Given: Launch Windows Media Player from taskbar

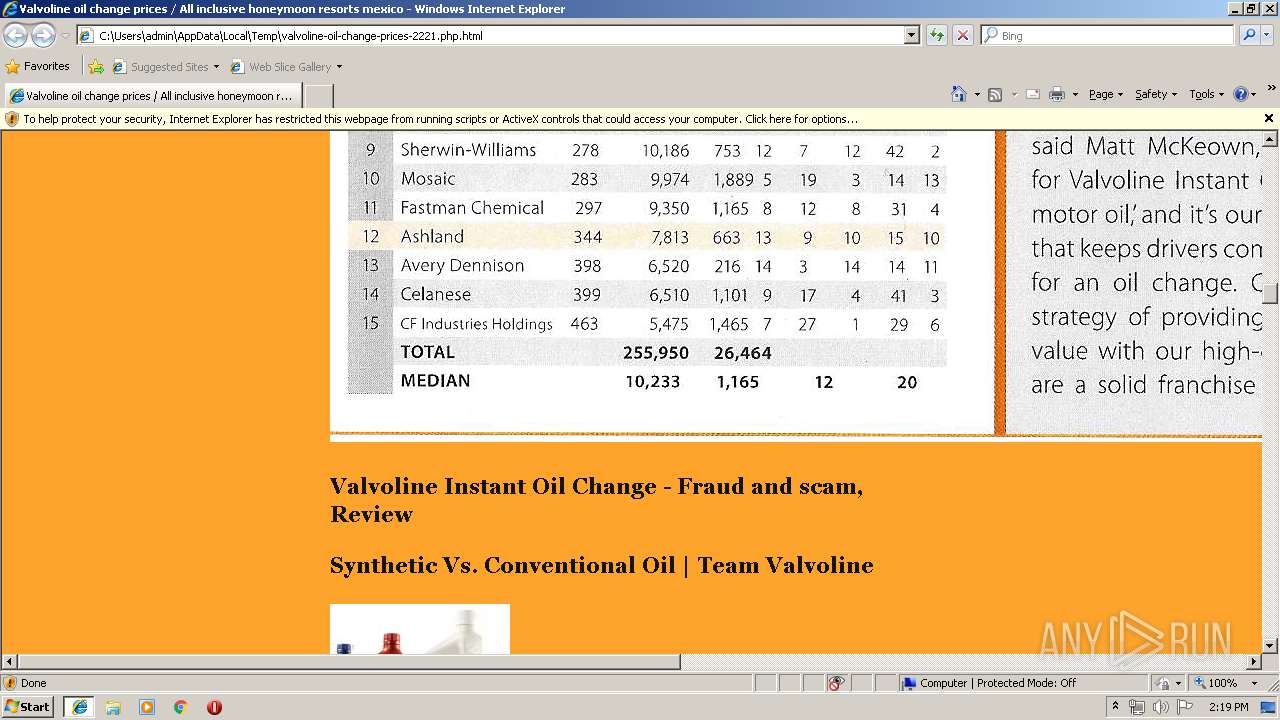Looking at the screenshot, I should pos(147,707).
